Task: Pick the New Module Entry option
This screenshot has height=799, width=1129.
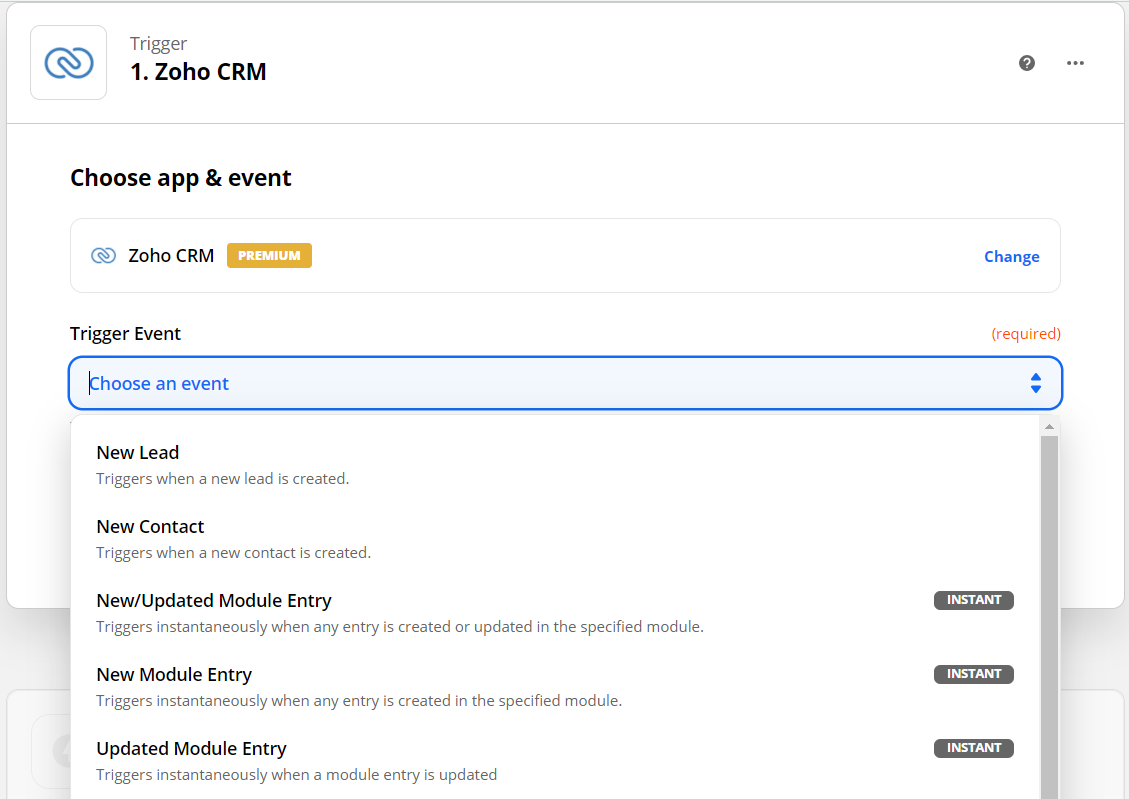Action: (174, 675)
